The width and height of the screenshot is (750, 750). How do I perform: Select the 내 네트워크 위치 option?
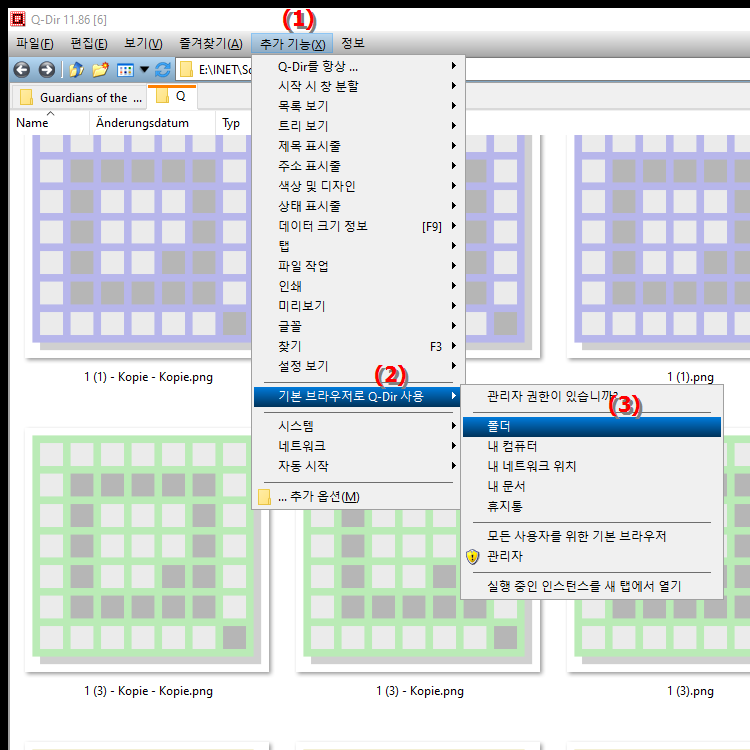[x=592, y=466]
